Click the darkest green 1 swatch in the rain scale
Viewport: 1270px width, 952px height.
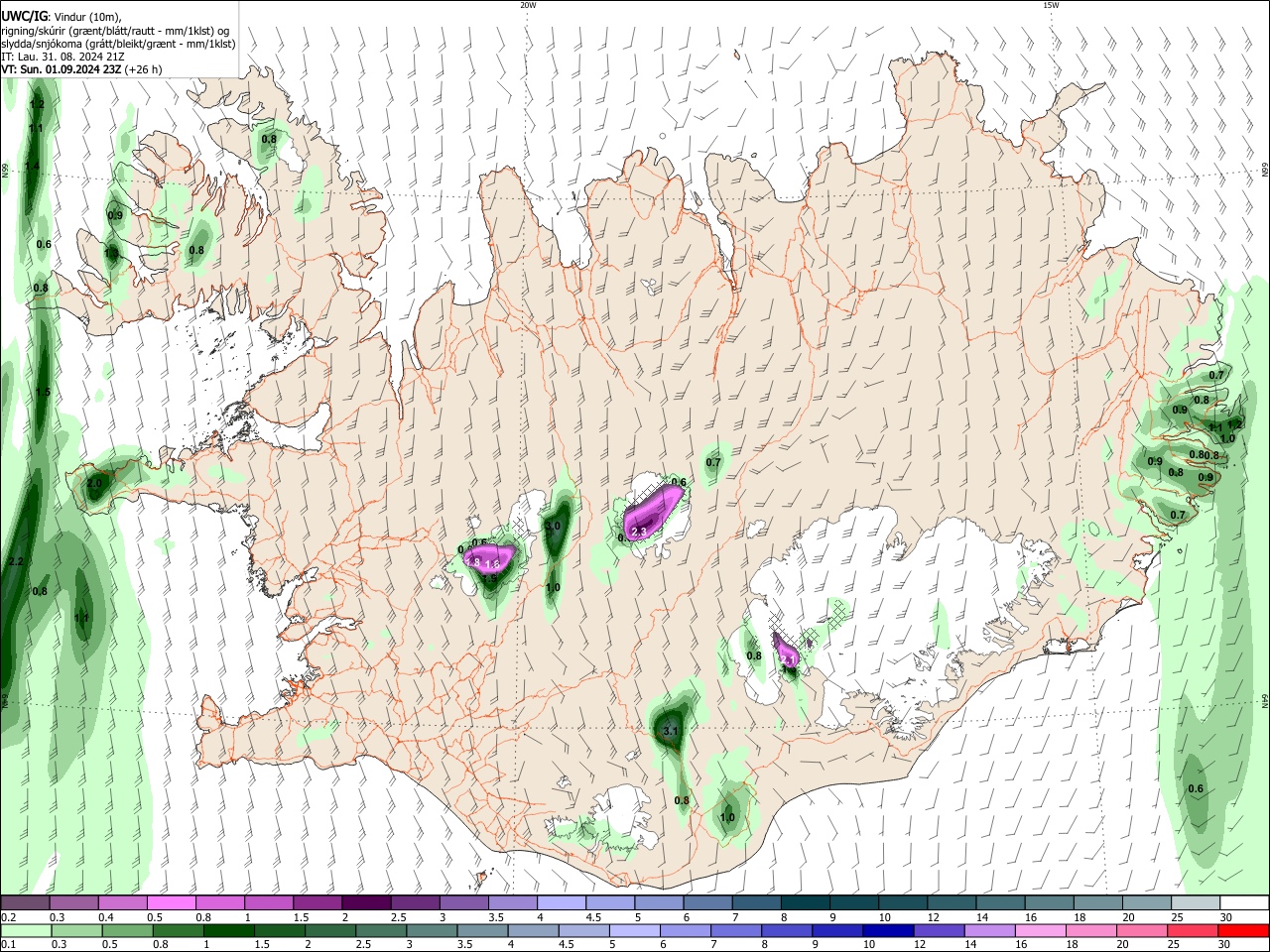227,930
